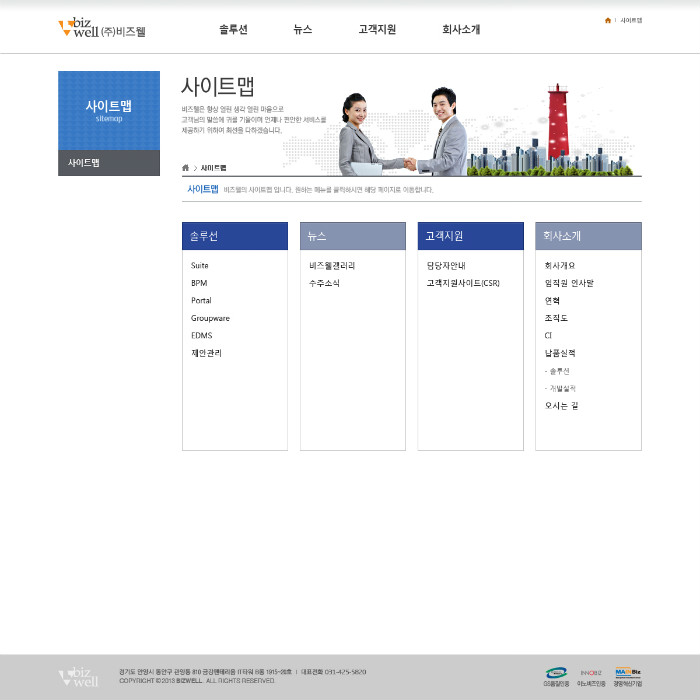This screenshot has height=700, width=700.
Task: Open the CI link
Action: click(x=548, y=336)
